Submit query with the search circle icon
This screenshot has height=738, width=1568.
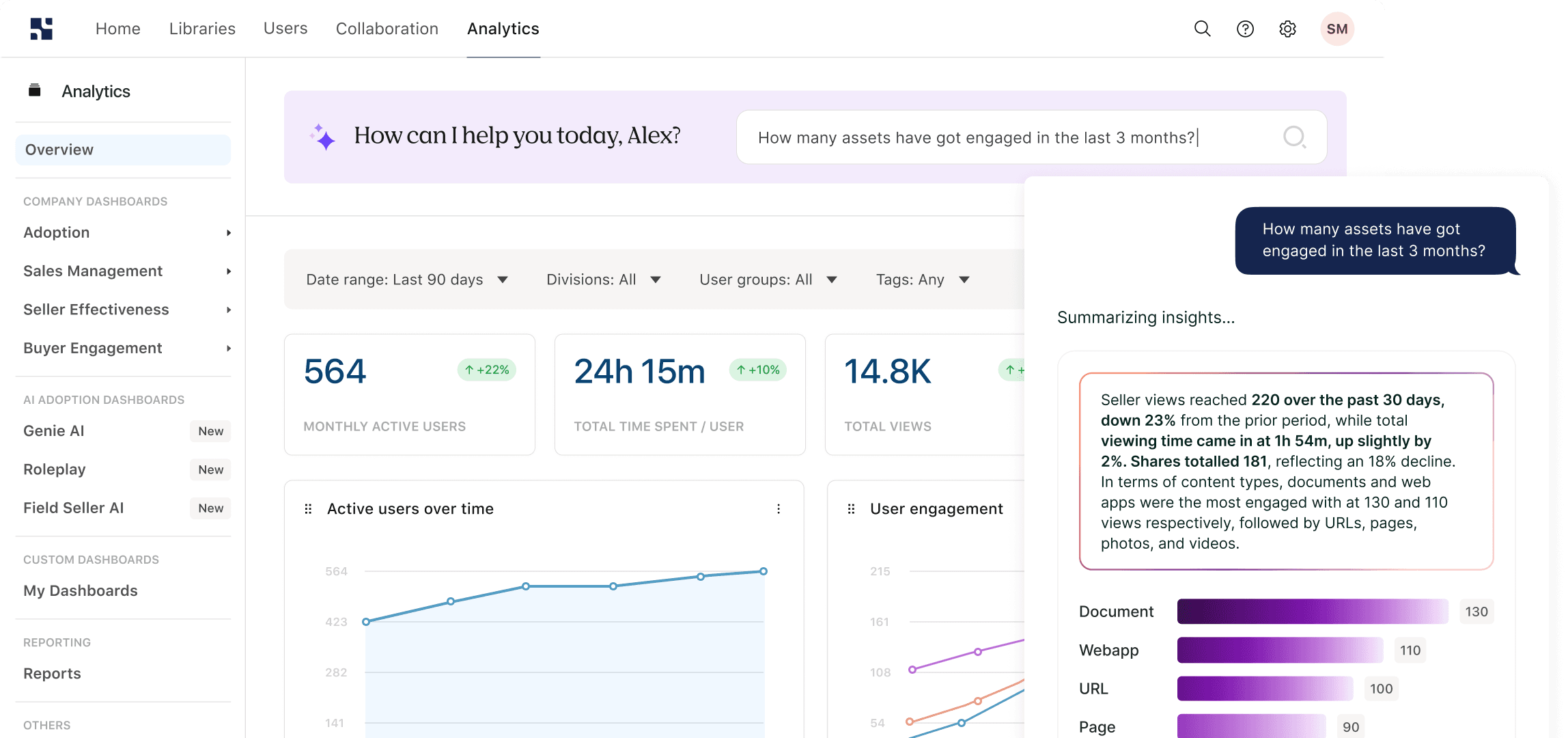(x=1294, y=137)
